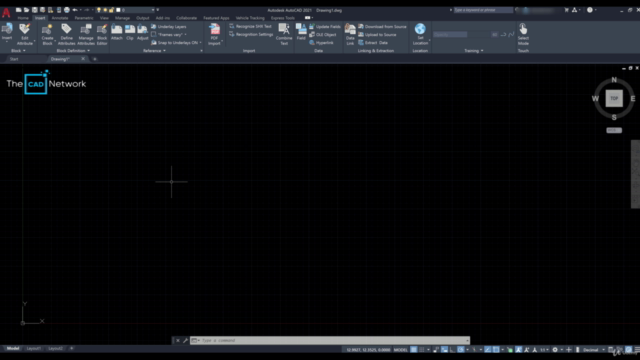Viewport: 640px width, 360px height.
Task: Click the Undo arrow in Quick Access toolbar
Action: [75, 10]
